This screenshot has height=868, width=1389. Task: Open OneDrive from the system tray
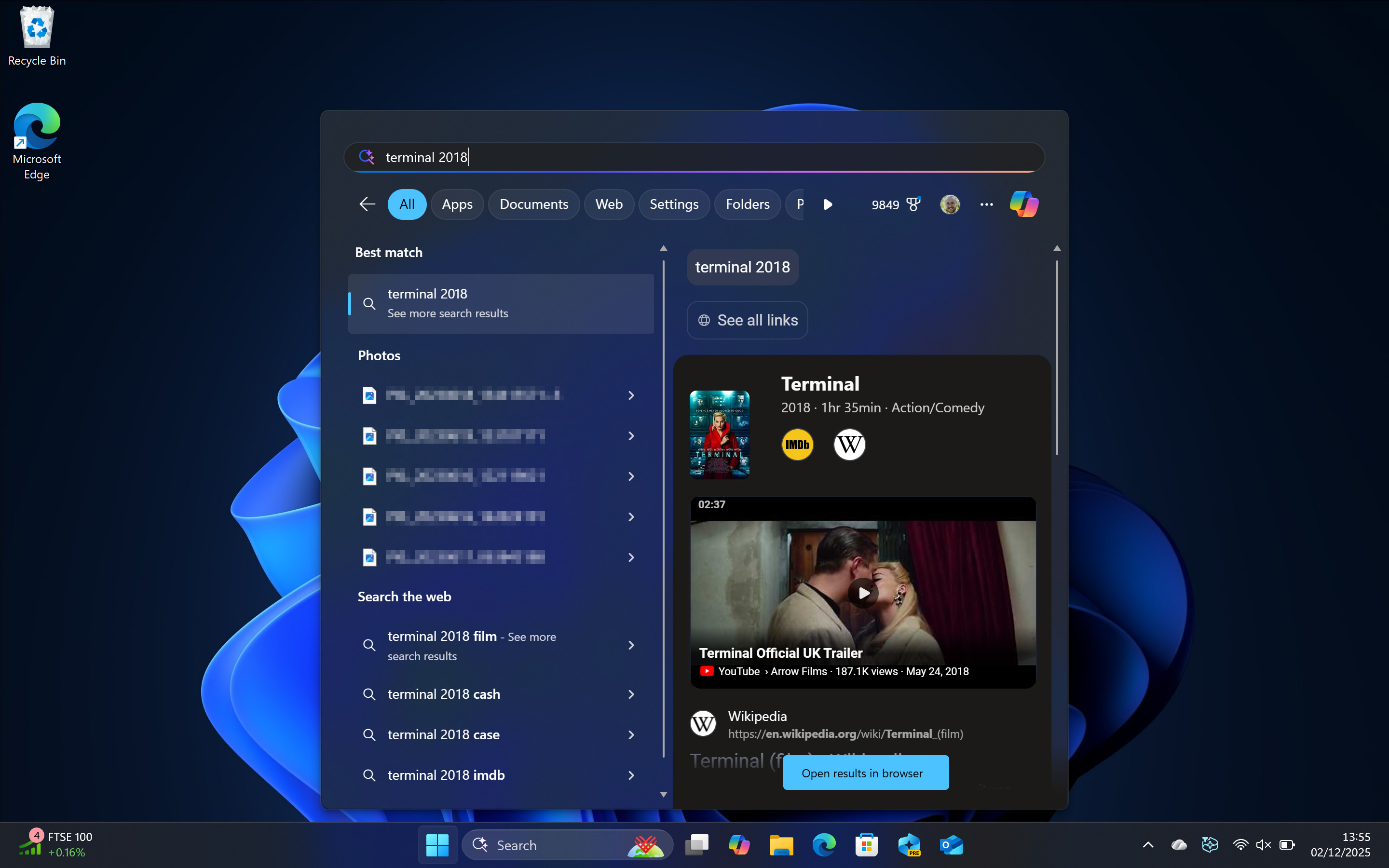pos(1180,844)
